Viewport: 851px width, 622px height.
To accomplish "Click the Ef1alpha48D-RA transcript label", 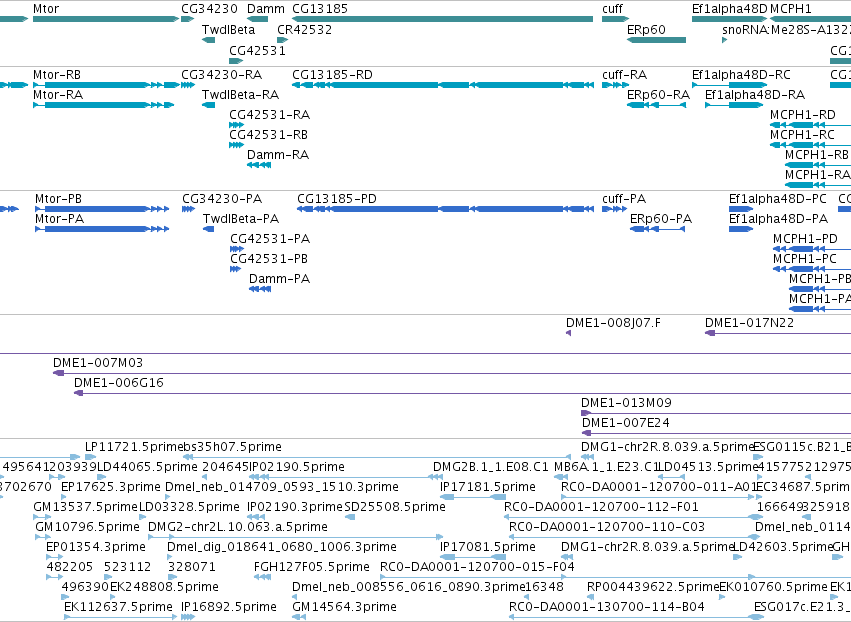I will pos(755,95).
